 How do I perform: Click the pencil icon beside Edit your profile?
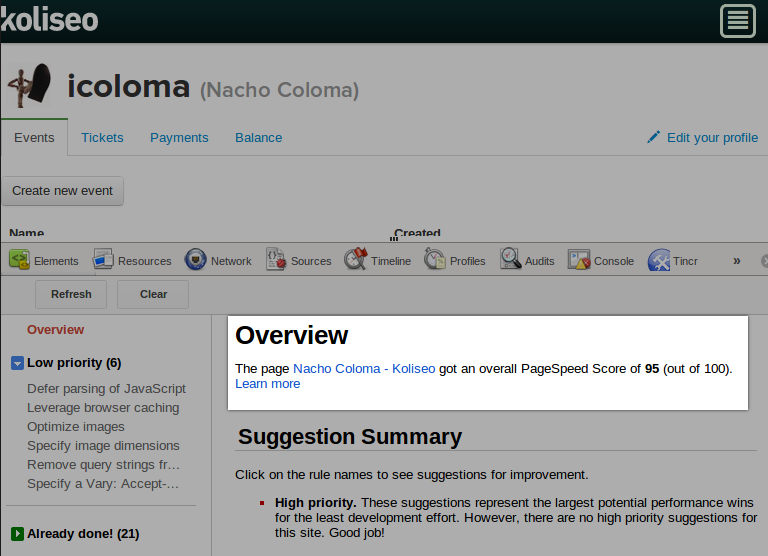tap(653, 137)
